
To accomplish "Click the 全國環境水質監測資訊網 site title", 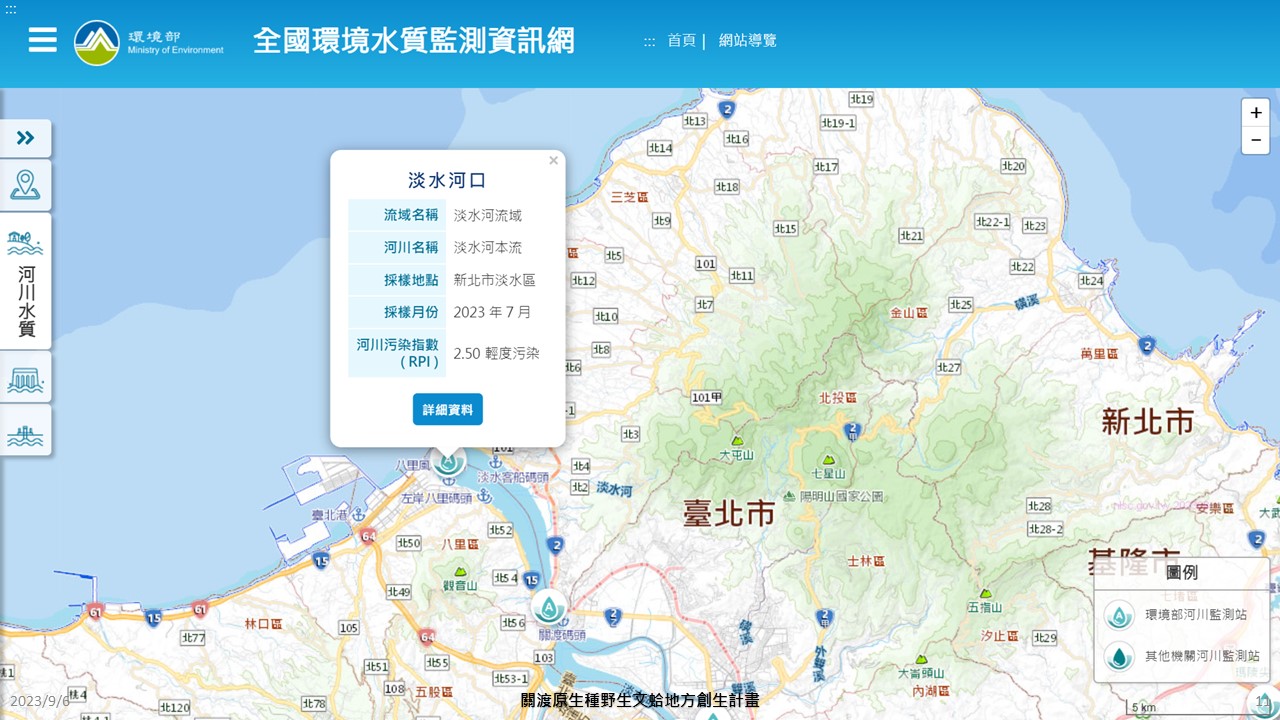I will (x=414, y=41).
